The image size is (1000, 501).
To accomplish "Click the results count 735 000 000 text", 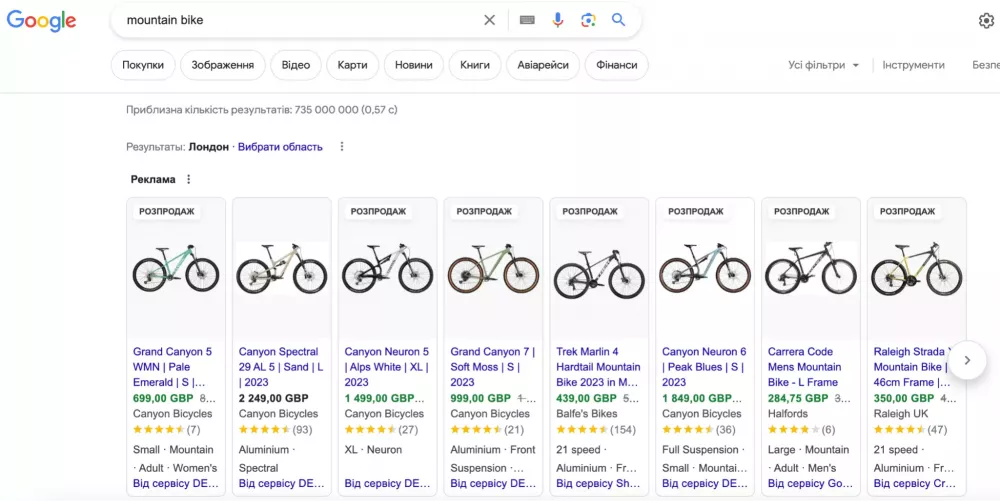I will pyautogui.click(x=261, y=110).
